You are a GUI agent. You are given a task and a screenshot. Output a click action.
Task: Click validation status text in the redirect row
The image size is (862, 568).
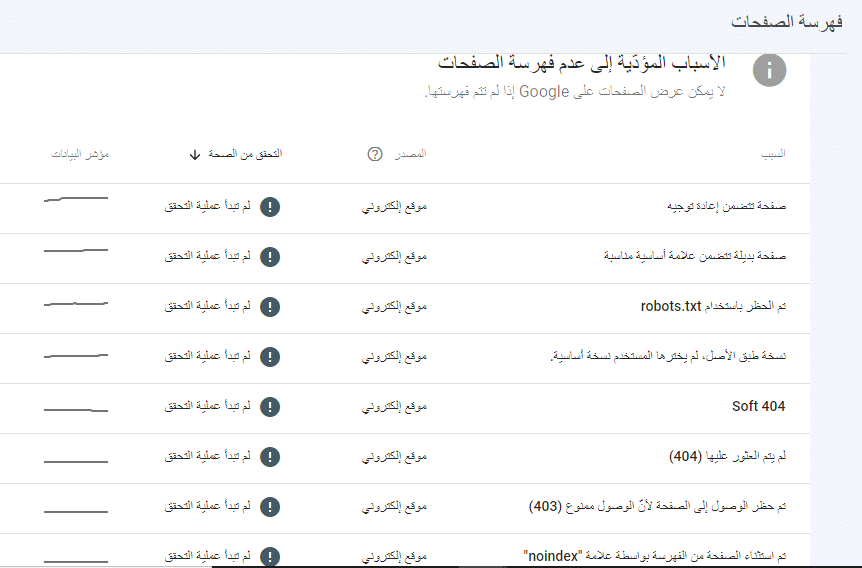[x=208, y=206]
